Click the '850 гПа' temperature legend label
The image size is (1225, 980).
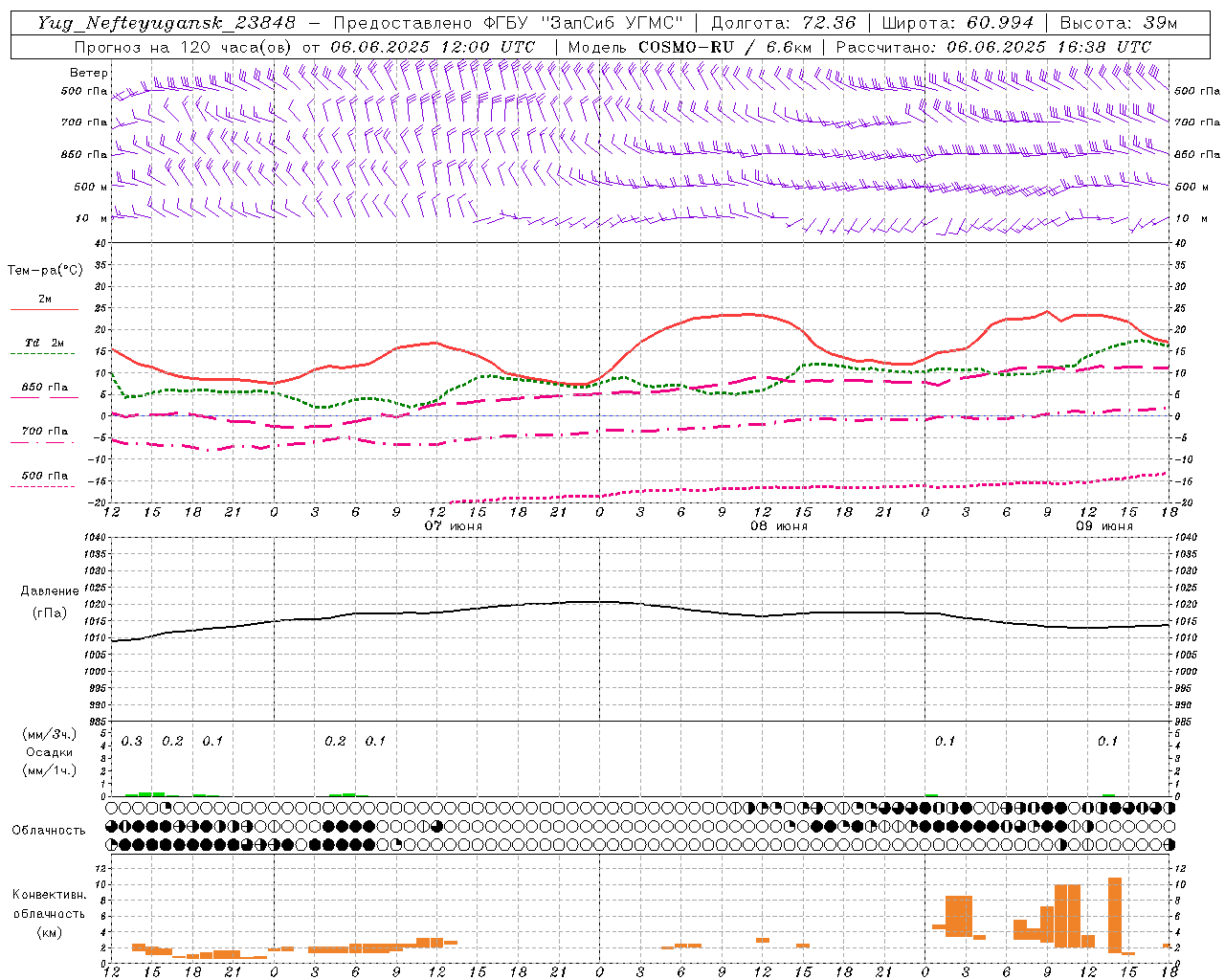coord(45,388)
